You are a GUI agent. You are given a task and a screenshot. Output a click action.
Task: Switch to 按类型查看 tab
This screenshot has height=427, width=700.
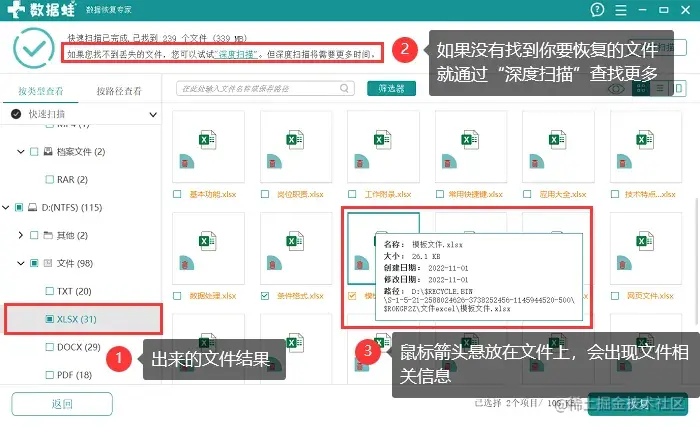click(41, 91)
